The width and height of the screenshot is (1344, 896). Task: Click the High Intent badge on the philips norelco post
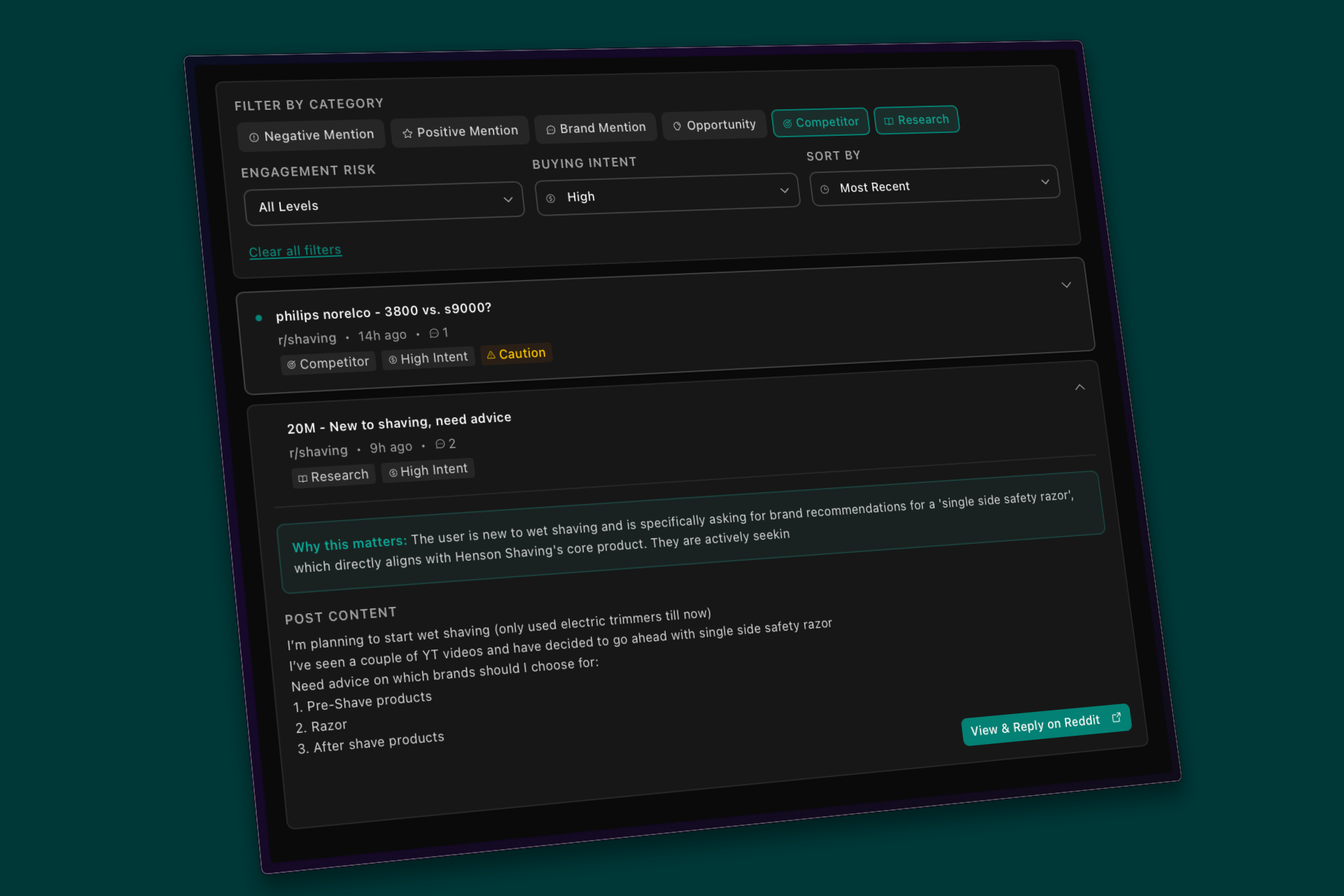(x=428, y=358)
